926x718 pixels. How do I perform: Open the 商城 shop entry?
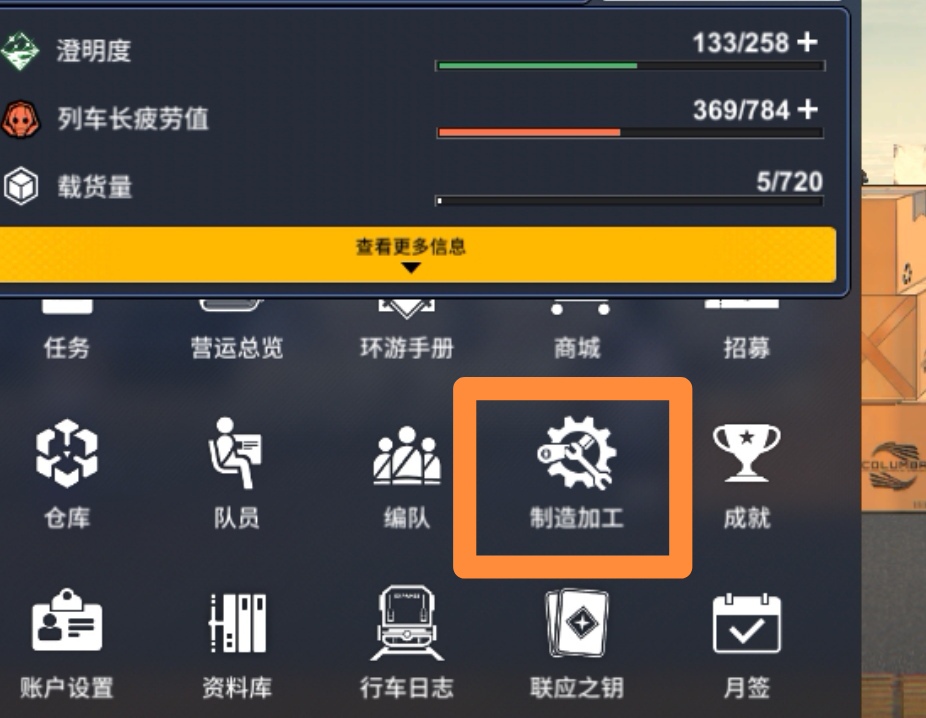577,347
